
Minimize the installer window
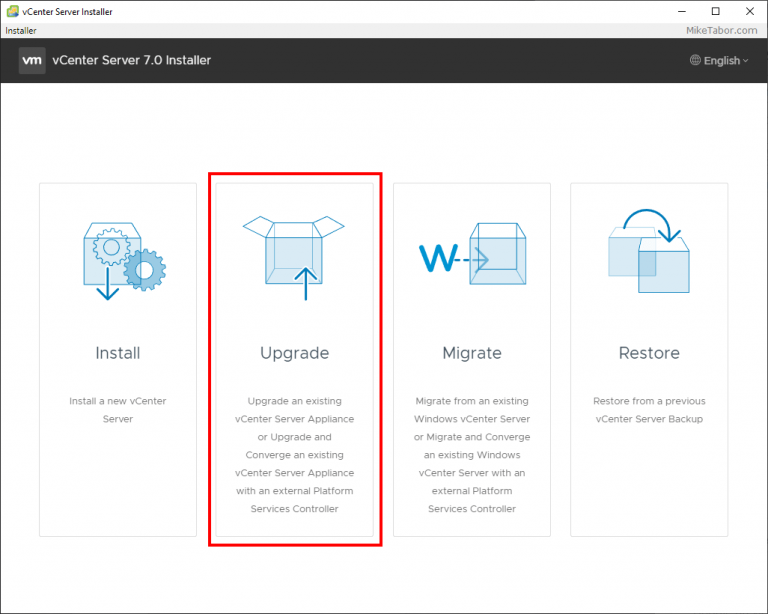682,11
